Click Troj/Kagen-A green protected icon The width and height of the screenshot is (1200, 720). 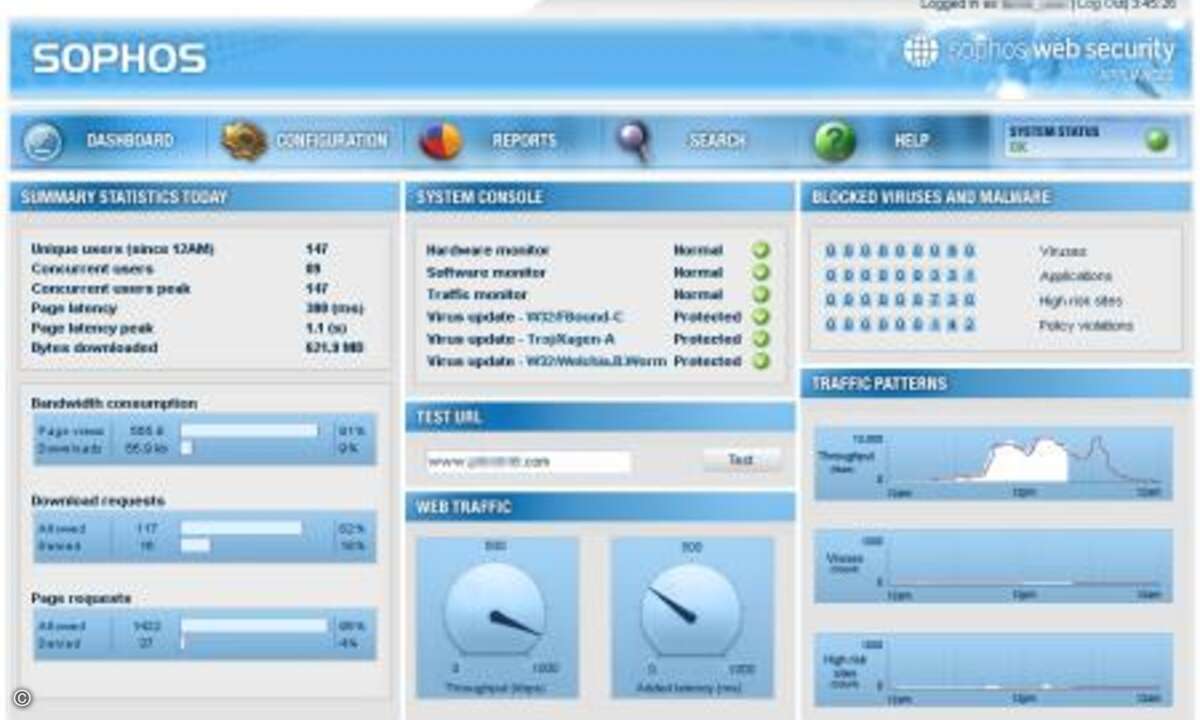pyautogui.click(x=761, y=339)
